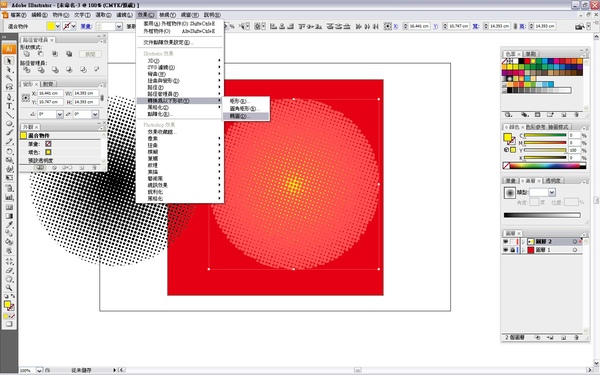Expand the 3D submenu arrow in the Effect menu
Image resolution: width=600 pixels, height=375 pixels.
tap(219, 60)
